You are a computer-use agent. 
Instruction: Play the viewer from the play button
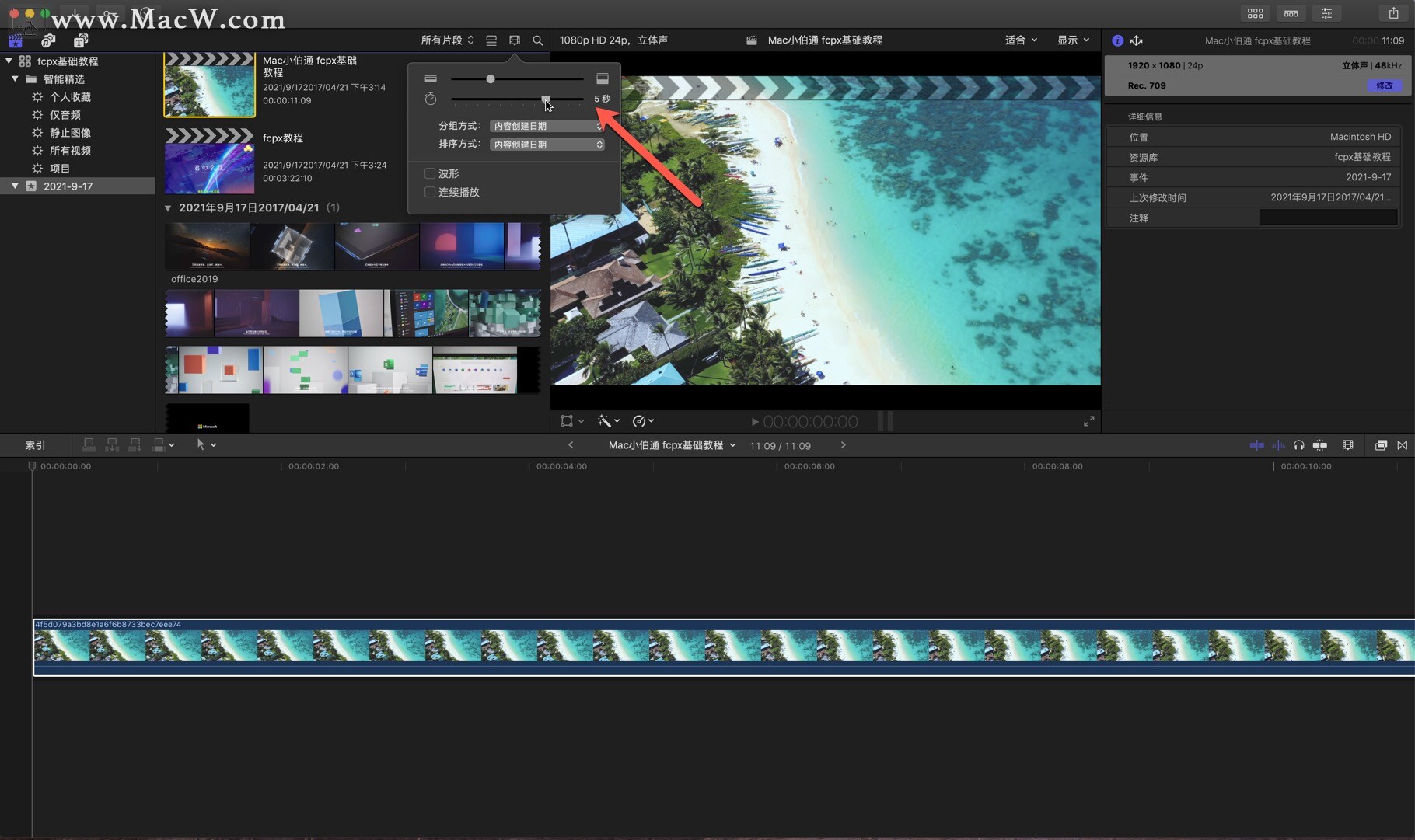754,422
